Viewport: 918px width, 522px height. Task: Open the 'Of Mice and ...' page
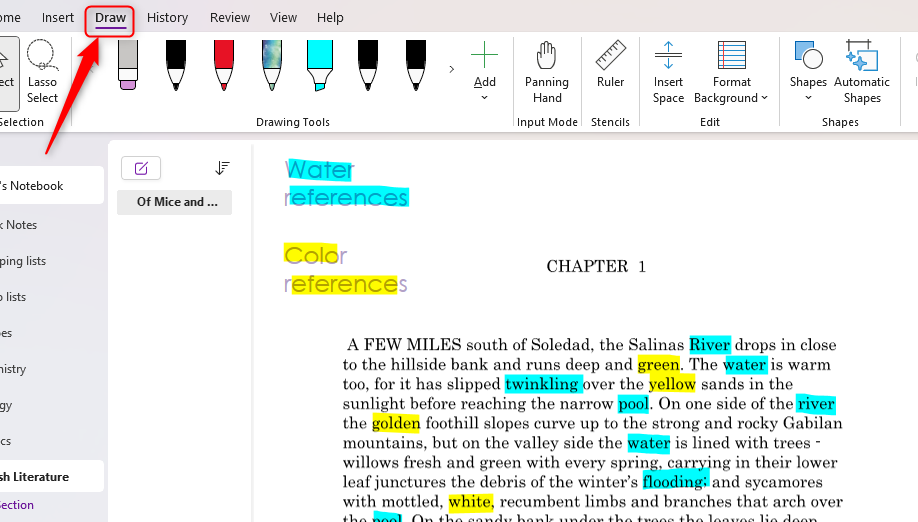pos(174,202)
